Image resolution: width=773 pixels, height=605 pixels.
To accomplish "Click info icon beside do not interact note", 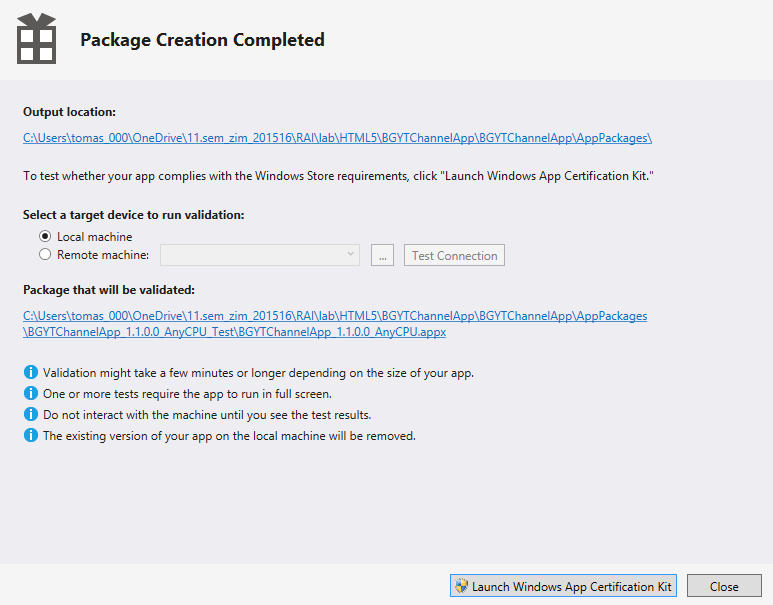I will coord(31,414).
